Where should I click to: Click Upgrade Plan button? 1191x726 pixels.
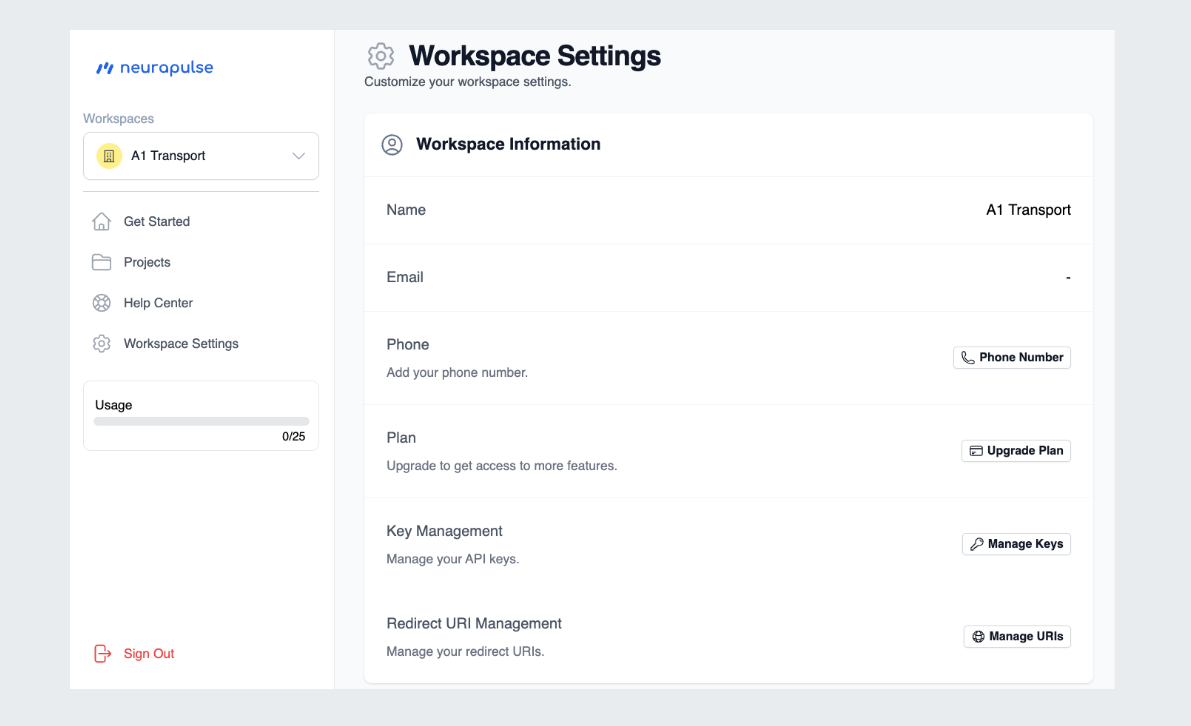tap(1016, 451)
